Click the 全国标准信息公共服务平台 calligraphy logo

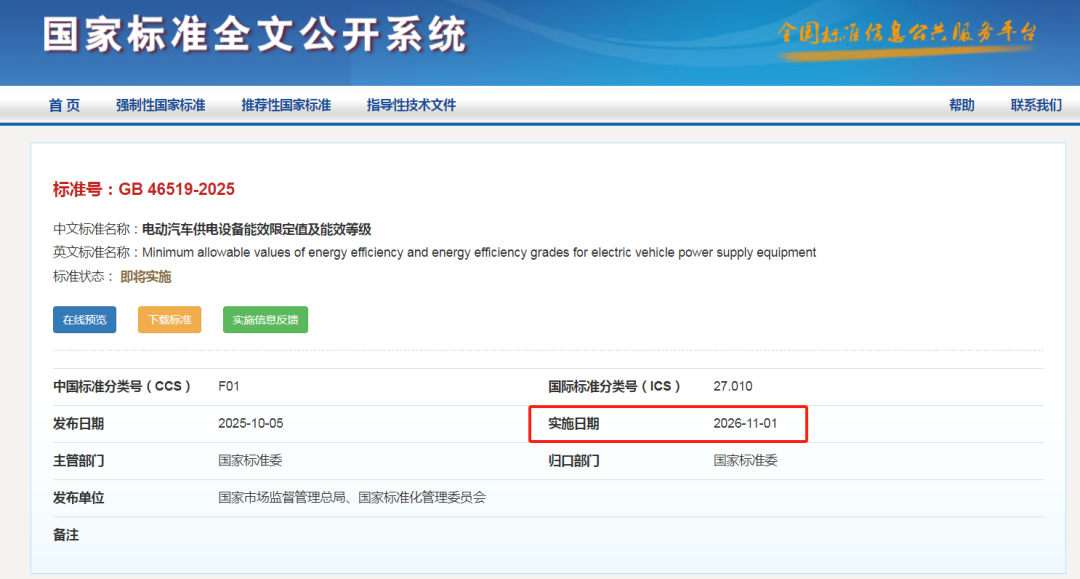tap(908, 34)
